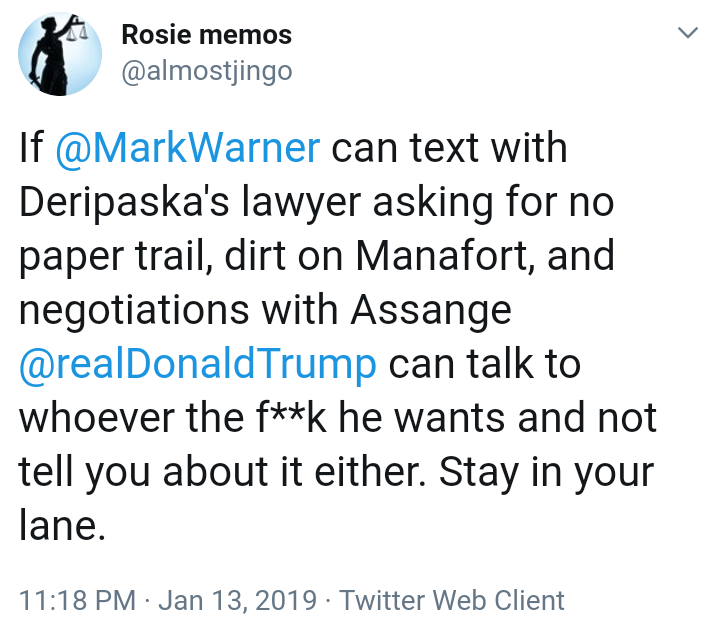The width and height of the screenshot is (720, 633).
Task: Open the @MarkWarner mention
Action: (187, 148)
